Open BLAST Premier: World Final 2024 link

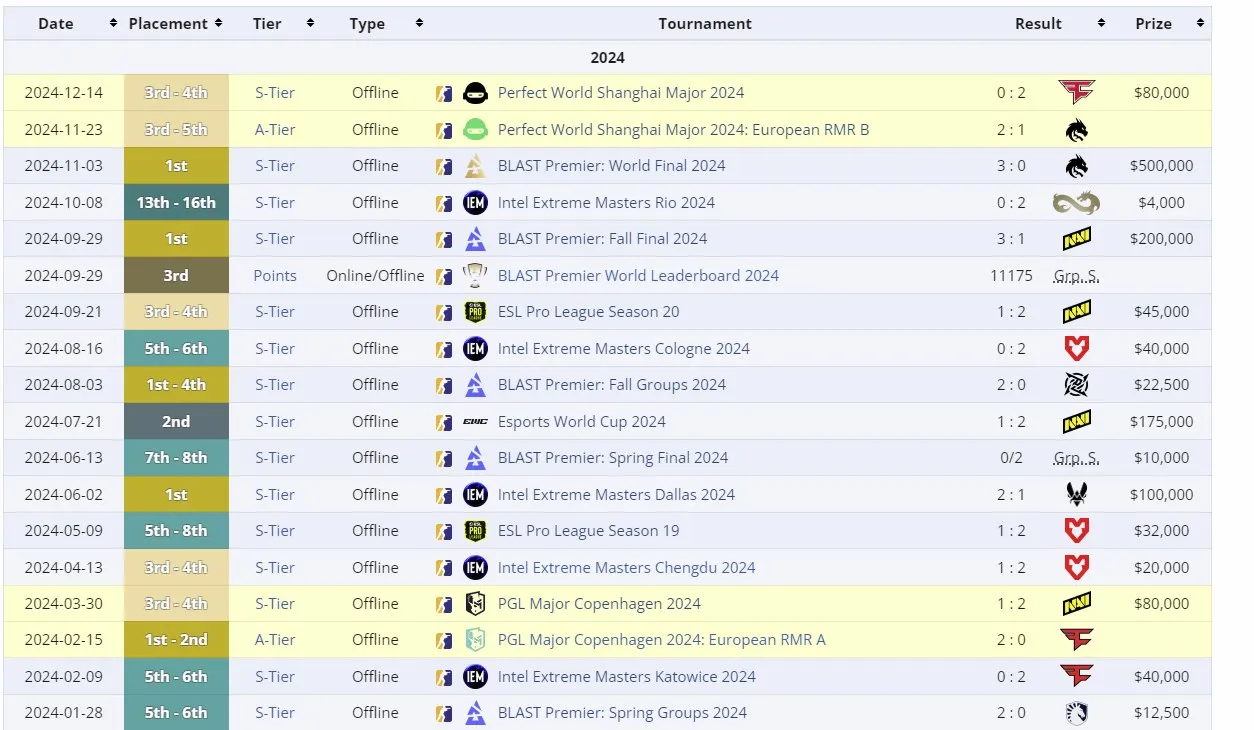click(x=611, y=166)
